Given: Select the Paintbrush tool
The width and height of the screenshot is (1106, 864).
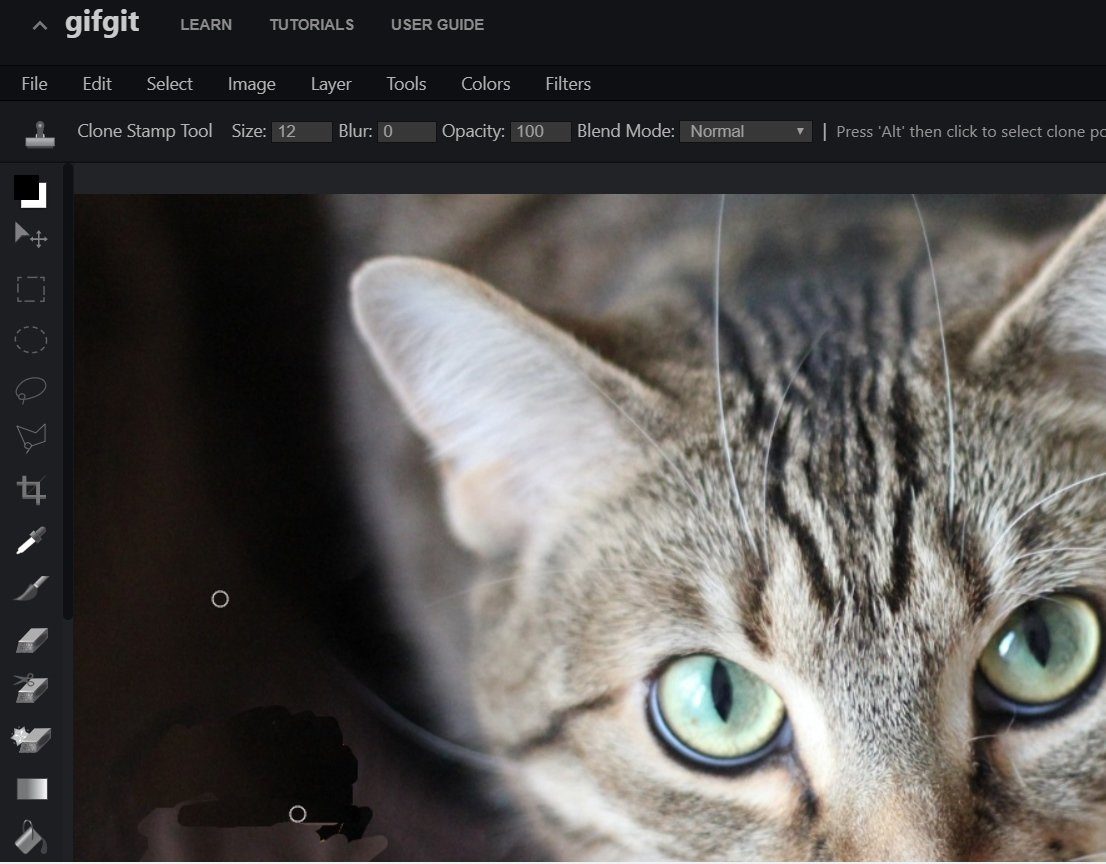Looking at the screenshot, I should click(x=31, y=588).
